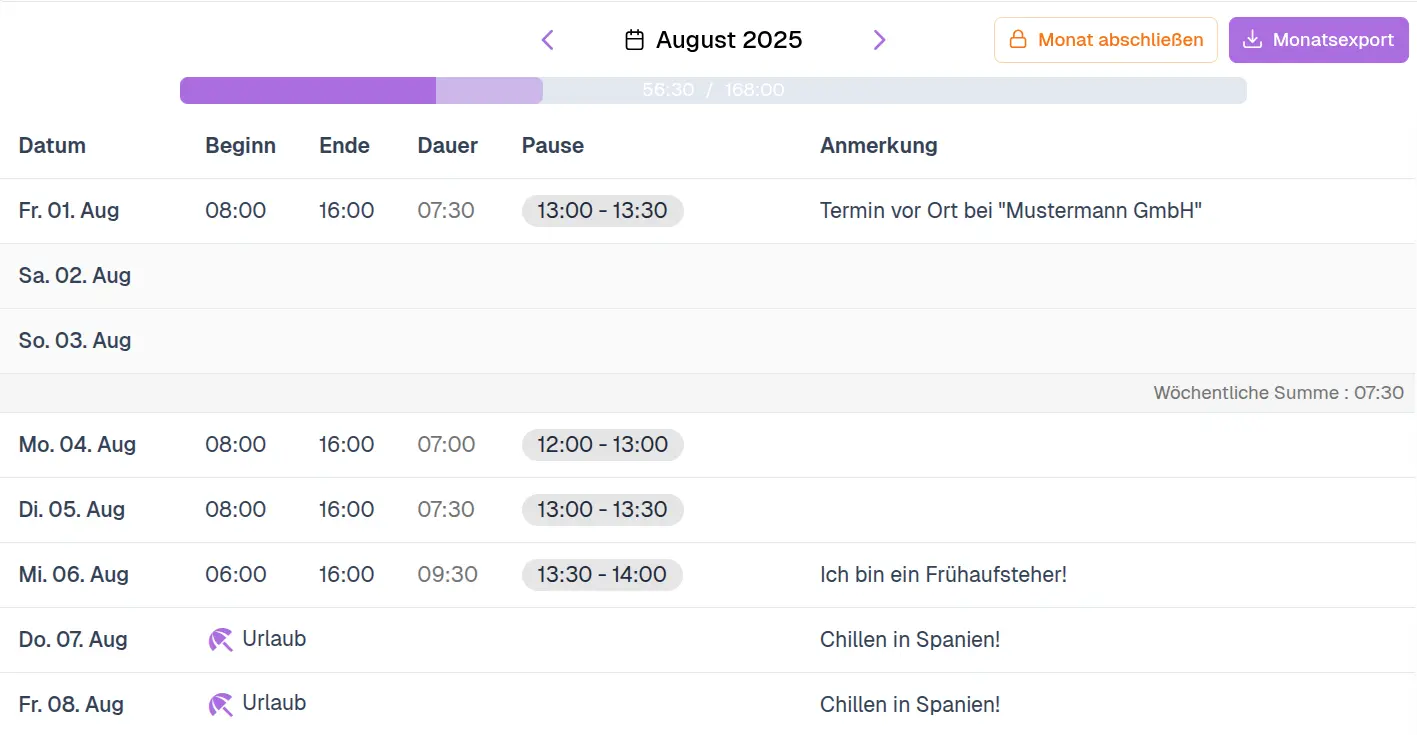The width and height of the screenshot is (1417, 735).
Task: Click the monthly hours progress bar
Action: [x=712, y=90]
